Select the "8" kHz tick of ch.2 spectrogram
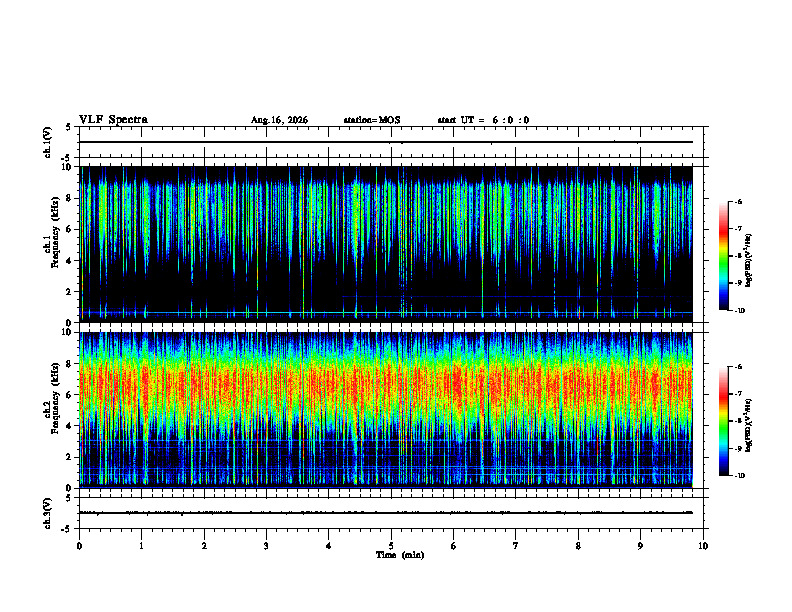 (x=69, y=364)
